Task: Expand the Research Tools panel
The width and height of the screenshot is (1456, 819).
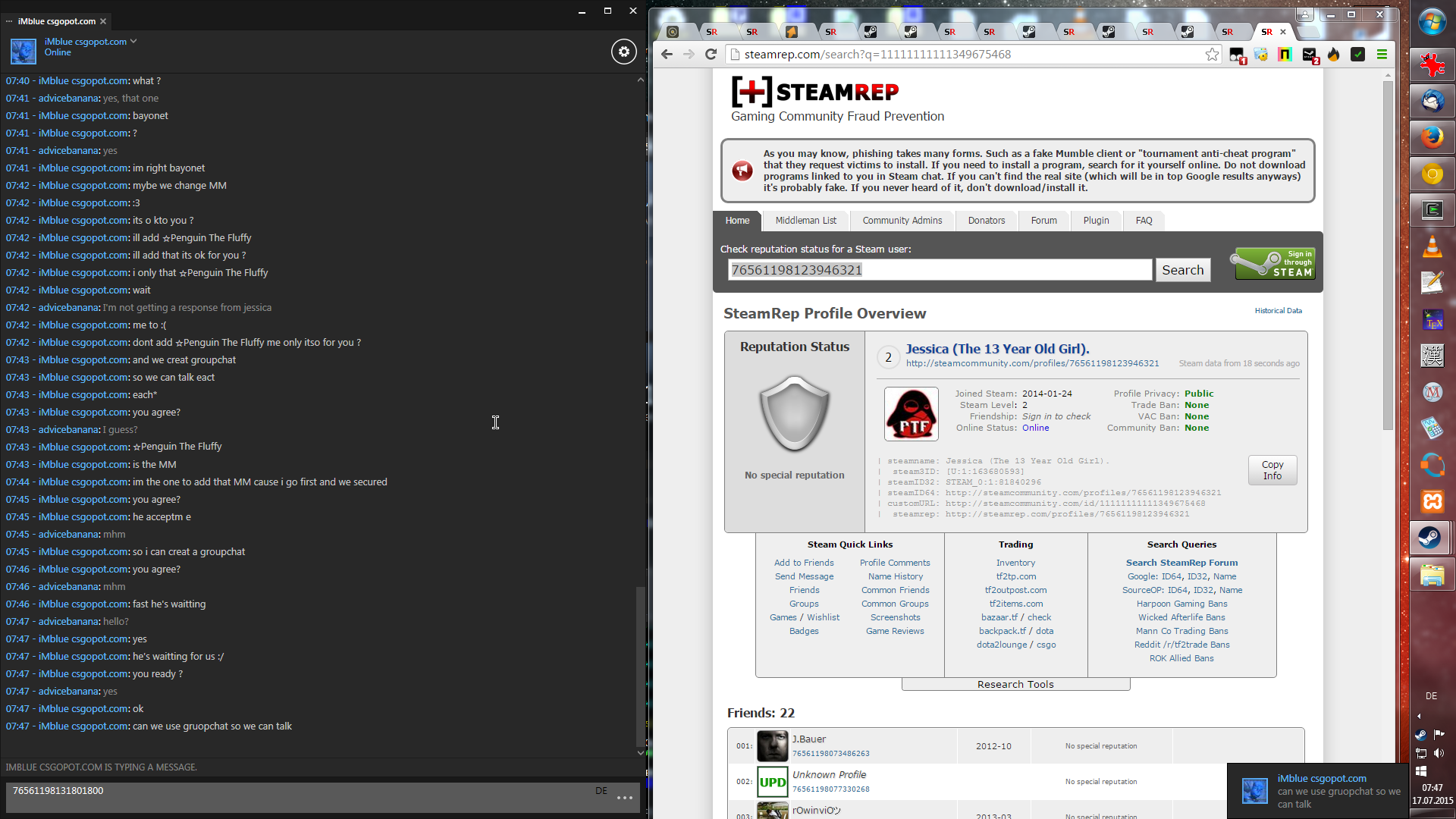Action: click(1015, 684)
